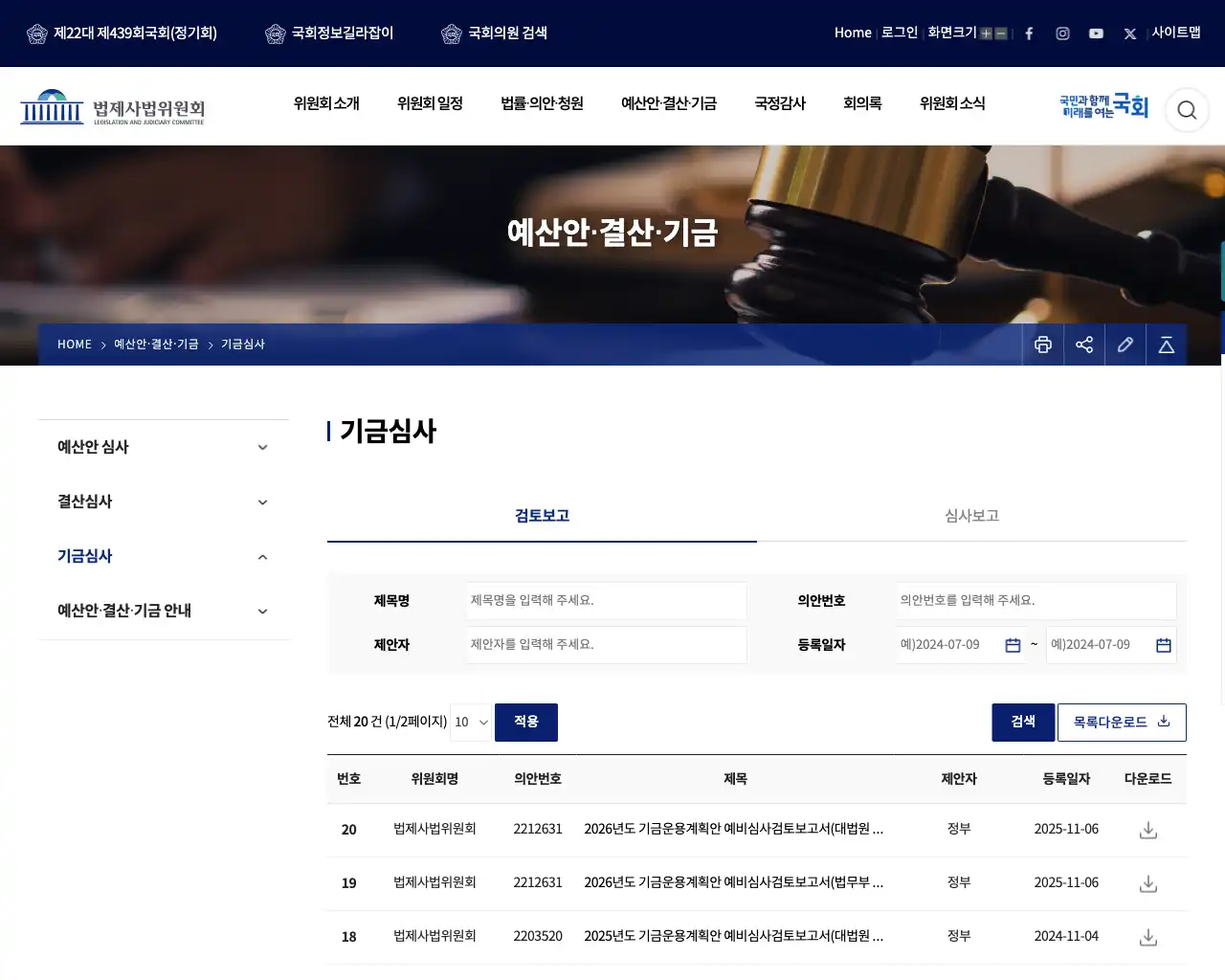
Task: Open 위원회 소개 main menu
Action: pyautogui.click(x=326, y=103)
